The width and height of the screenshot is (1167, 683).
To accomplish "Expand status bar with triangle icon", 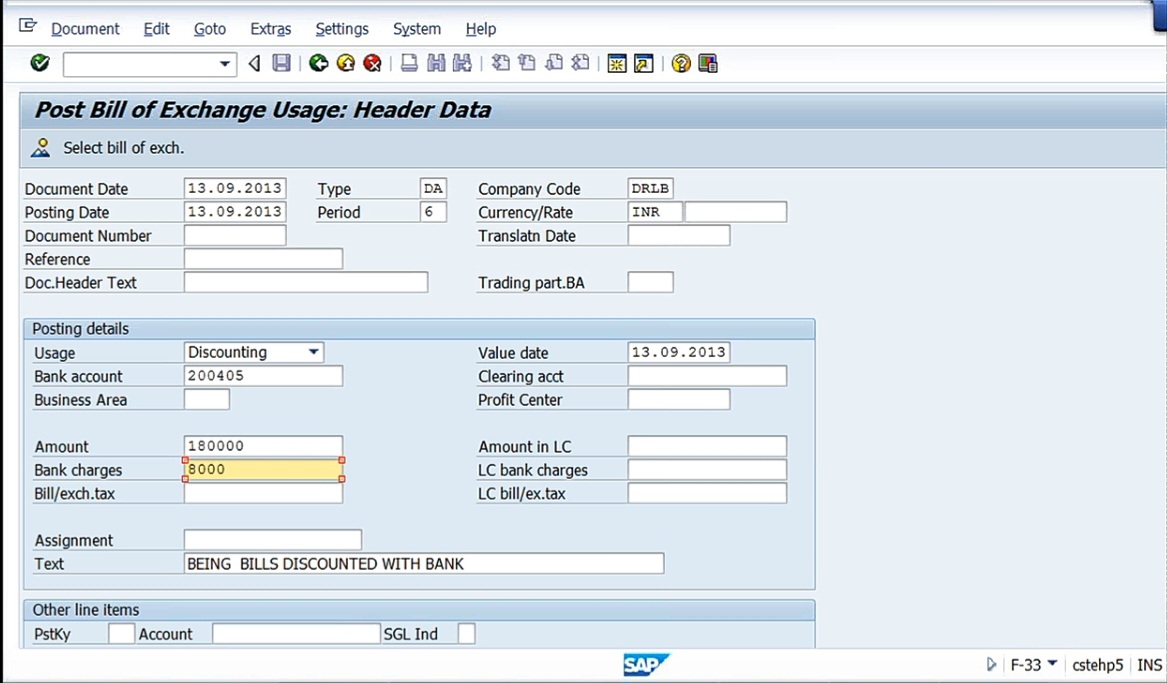I will coord(991,664).
